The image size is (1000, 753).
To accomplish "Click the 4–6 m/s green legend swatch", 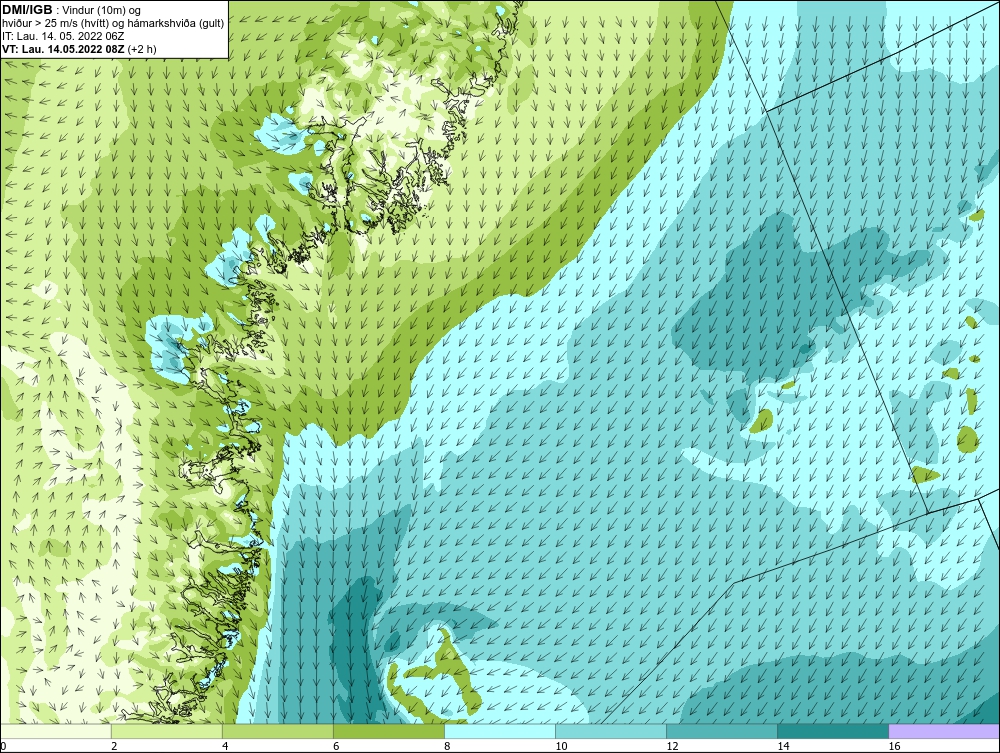I will coord(277,731).
